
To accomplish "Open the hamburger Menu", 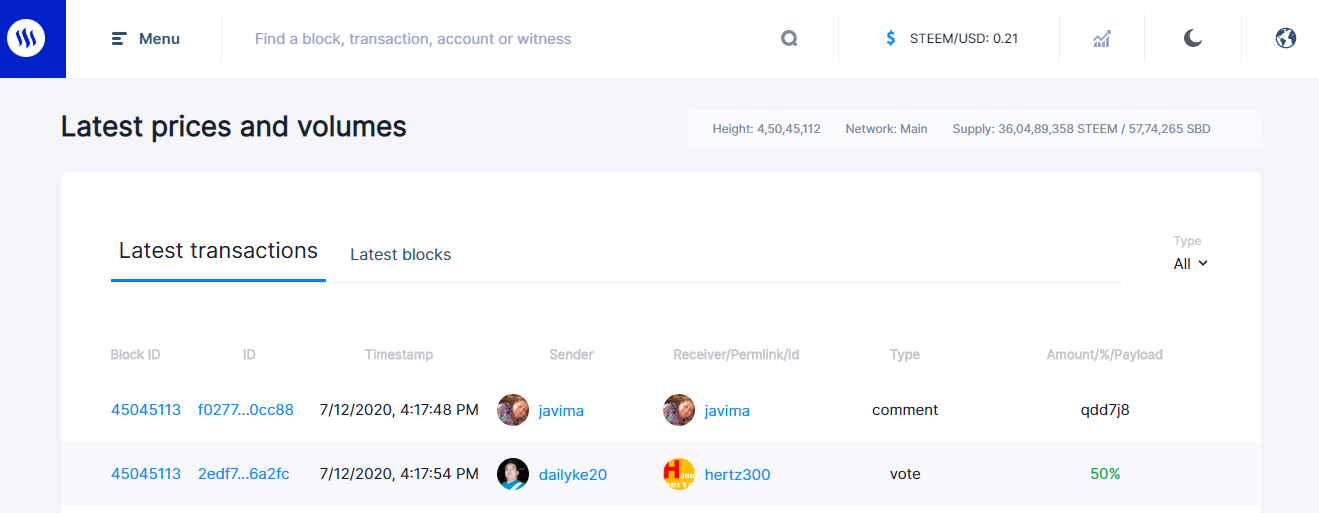I will tap(146, 39).
